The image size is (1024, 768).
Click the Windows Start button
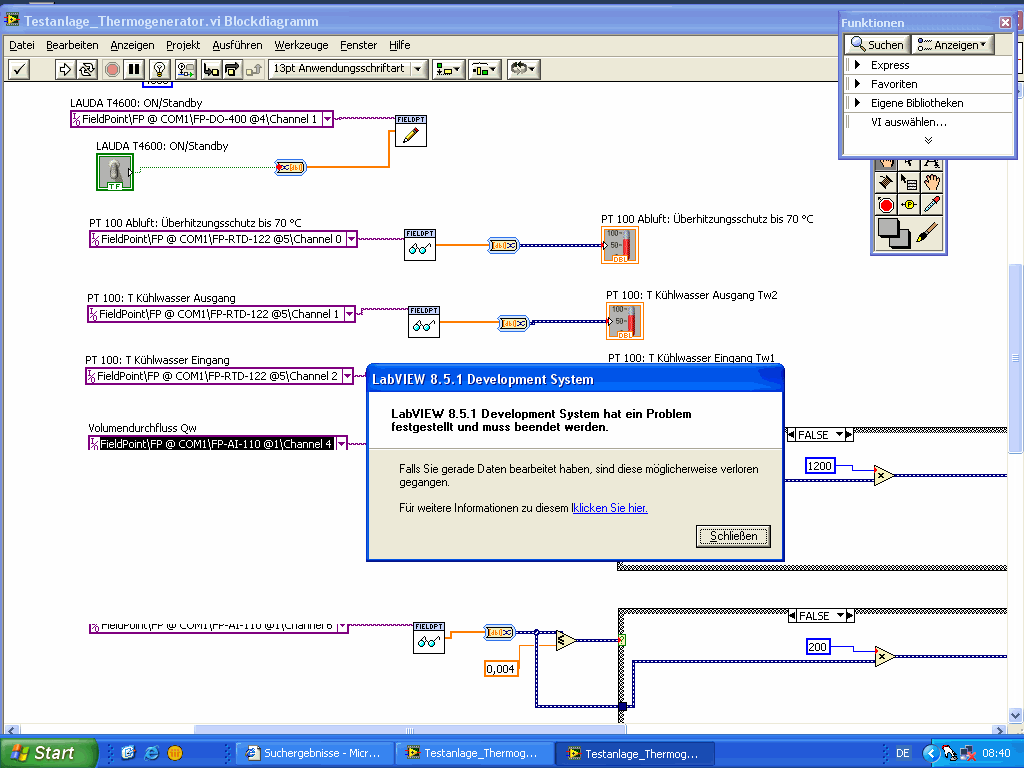[x=47, y=753]
